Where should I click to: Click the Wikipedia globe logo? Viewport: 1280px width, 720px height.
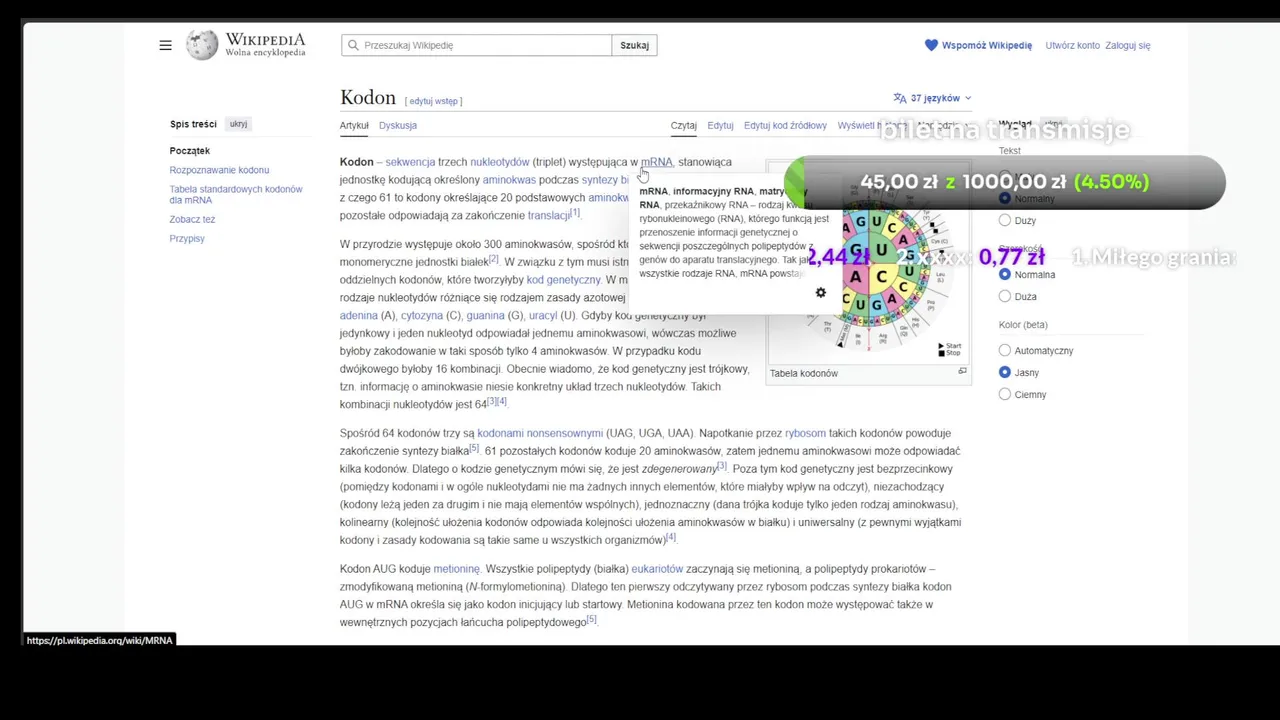[202, 45]
